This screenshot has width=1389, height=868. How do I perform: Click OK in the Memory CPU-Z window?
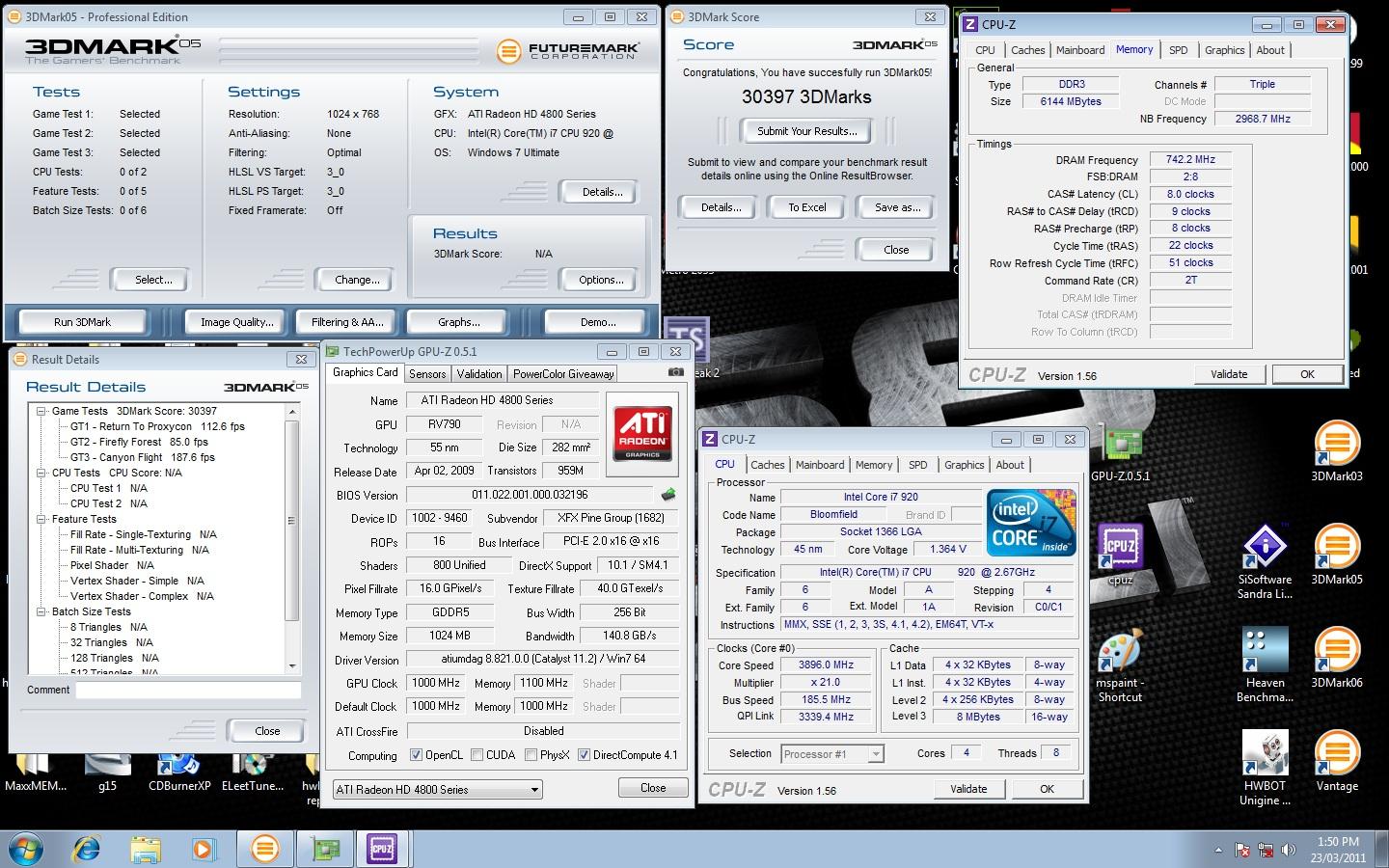pyautogui.click(x=1307, y=374)
